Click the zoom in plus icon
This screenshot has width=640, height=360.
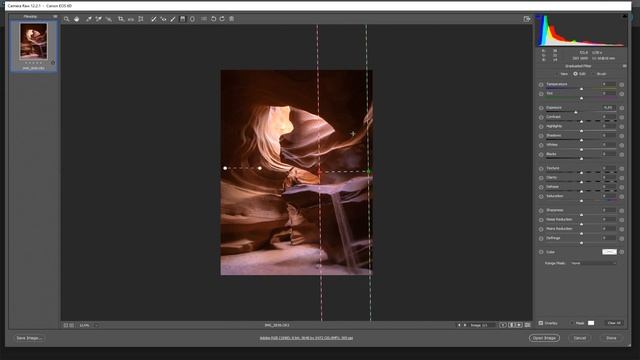tap(72, 325)
